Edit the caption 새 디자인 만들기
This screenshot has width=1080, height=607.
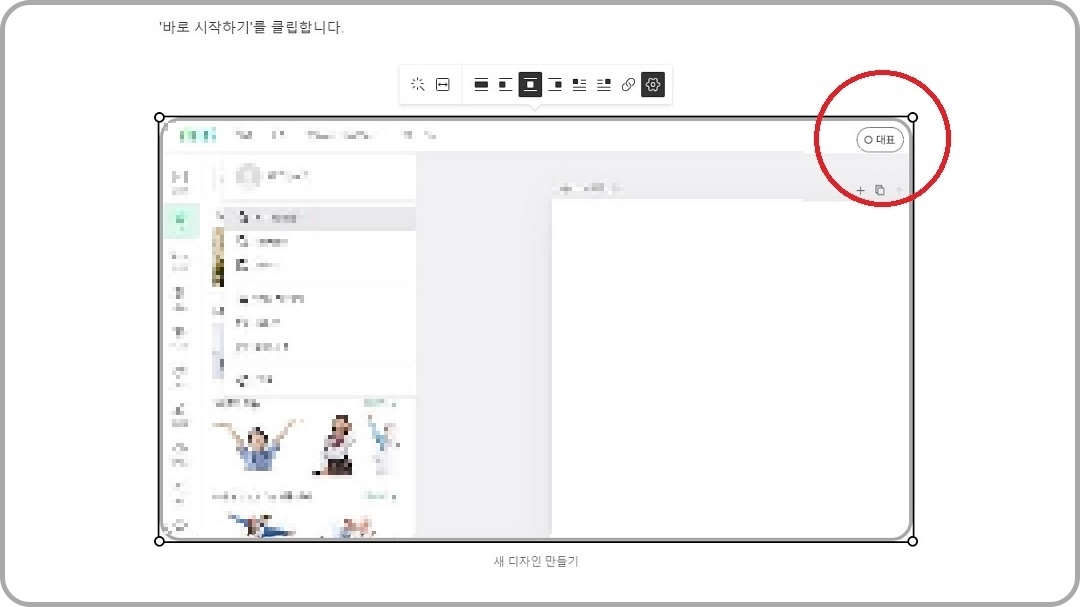[x=535, y=561]
